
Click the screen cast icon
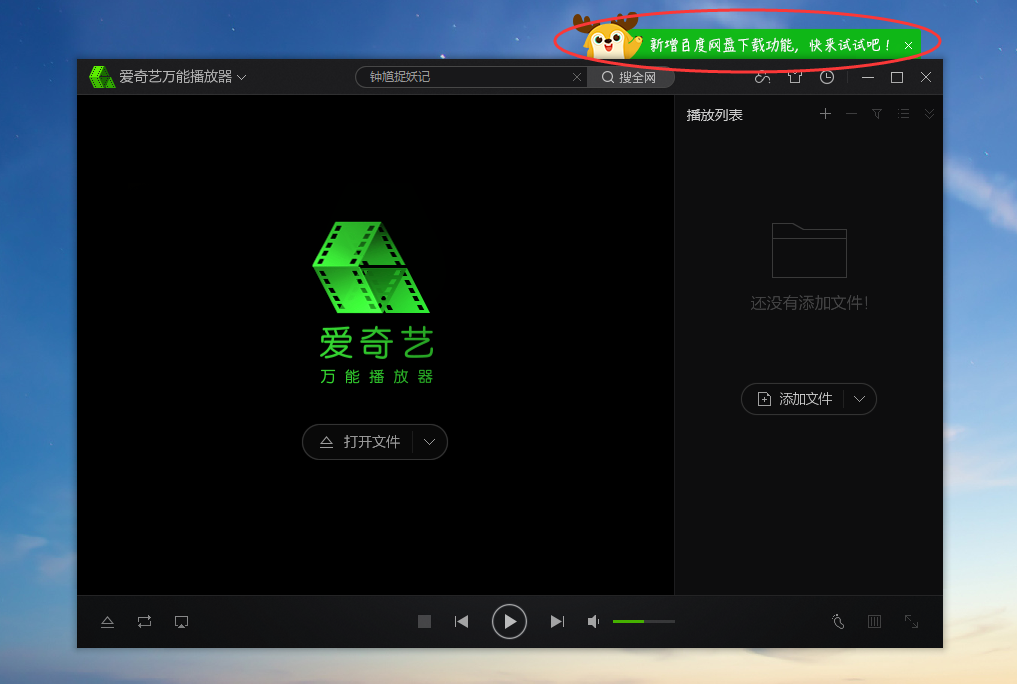pyautogui.click(x=182, y=622)
